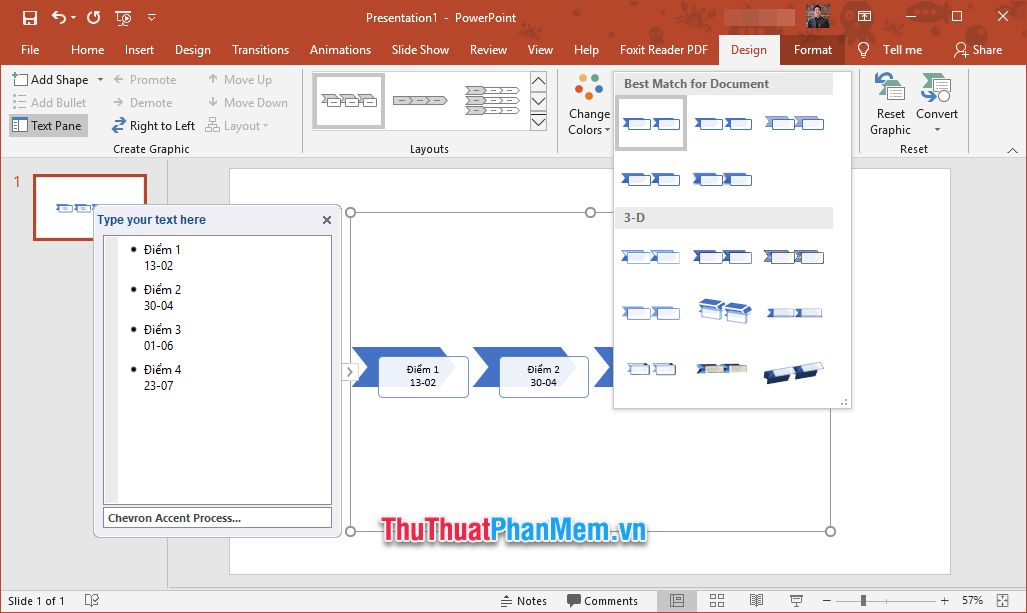Switch to the Format tab
Screen dimensions: 1027x613
click(812, 49)
